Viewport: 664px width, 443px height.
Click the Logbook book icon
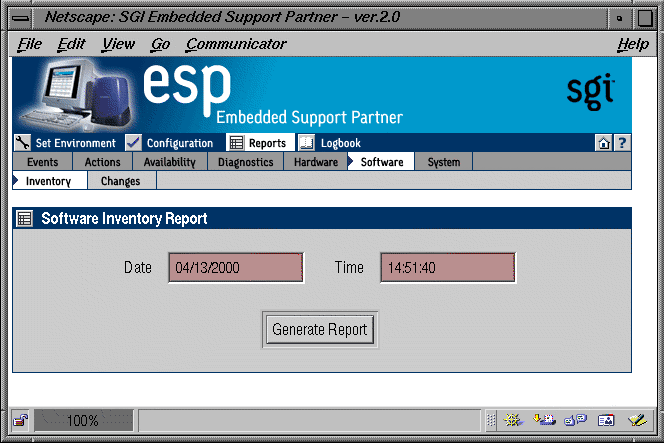click(306, 143)
